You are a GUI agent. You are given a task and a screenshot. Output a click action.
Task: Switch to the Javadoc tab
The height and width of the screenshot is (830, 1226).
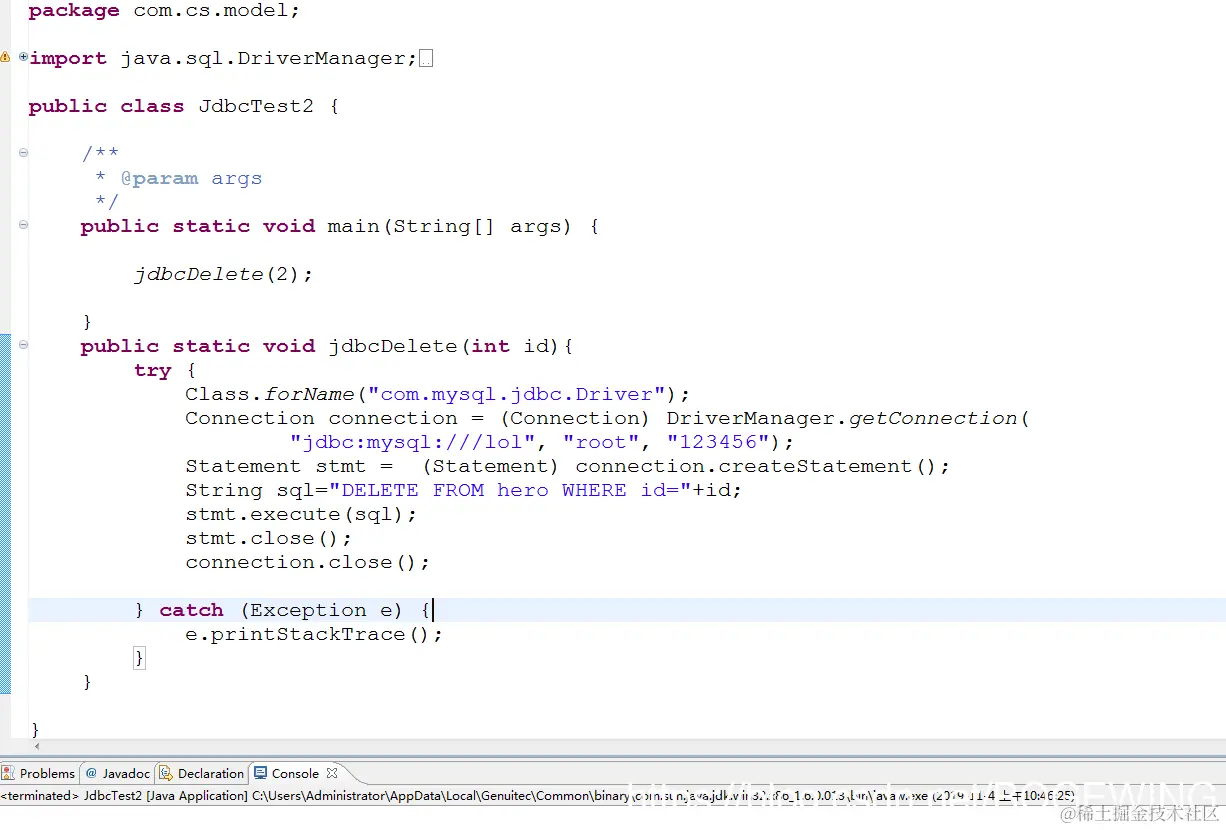[117, 773]
